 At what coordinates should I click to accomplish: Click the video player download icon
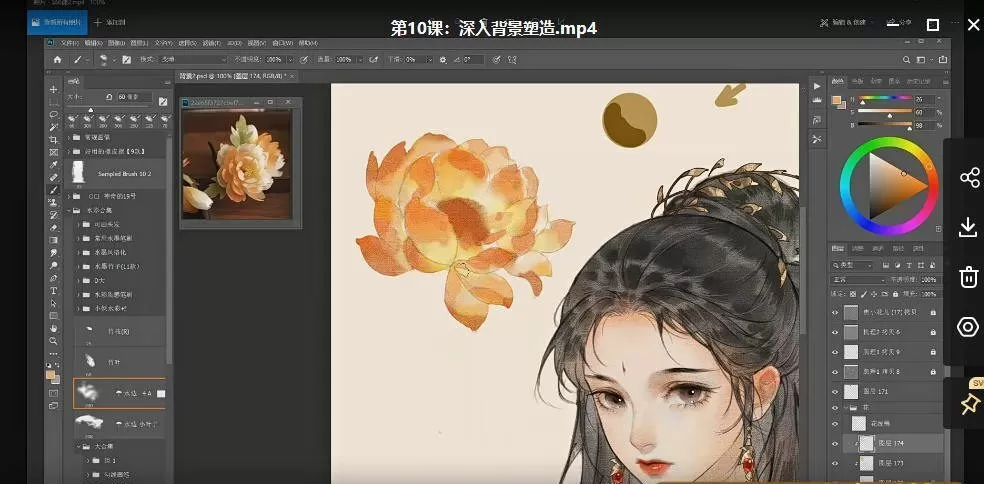pos(969,227)
